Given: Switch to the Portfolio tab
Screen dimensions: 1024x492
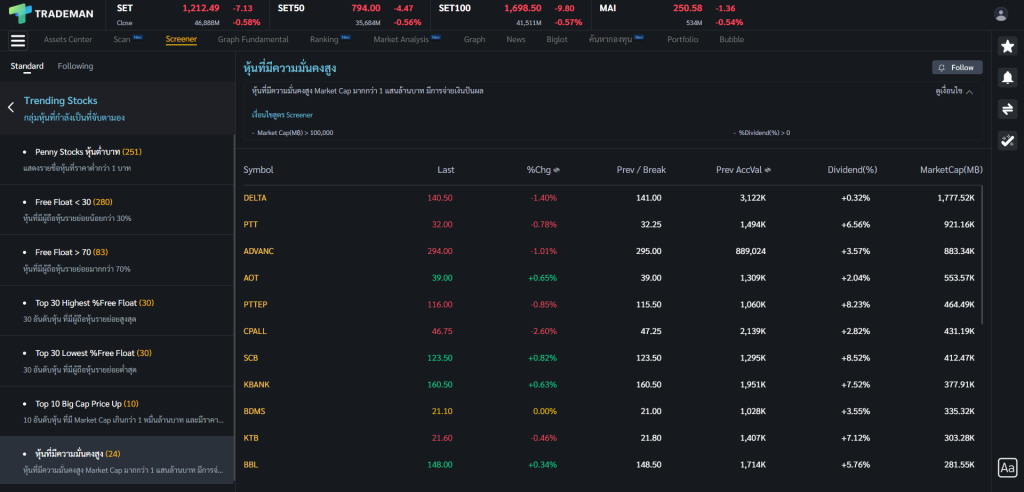Looking at the screenshot, I should point(683,40).
